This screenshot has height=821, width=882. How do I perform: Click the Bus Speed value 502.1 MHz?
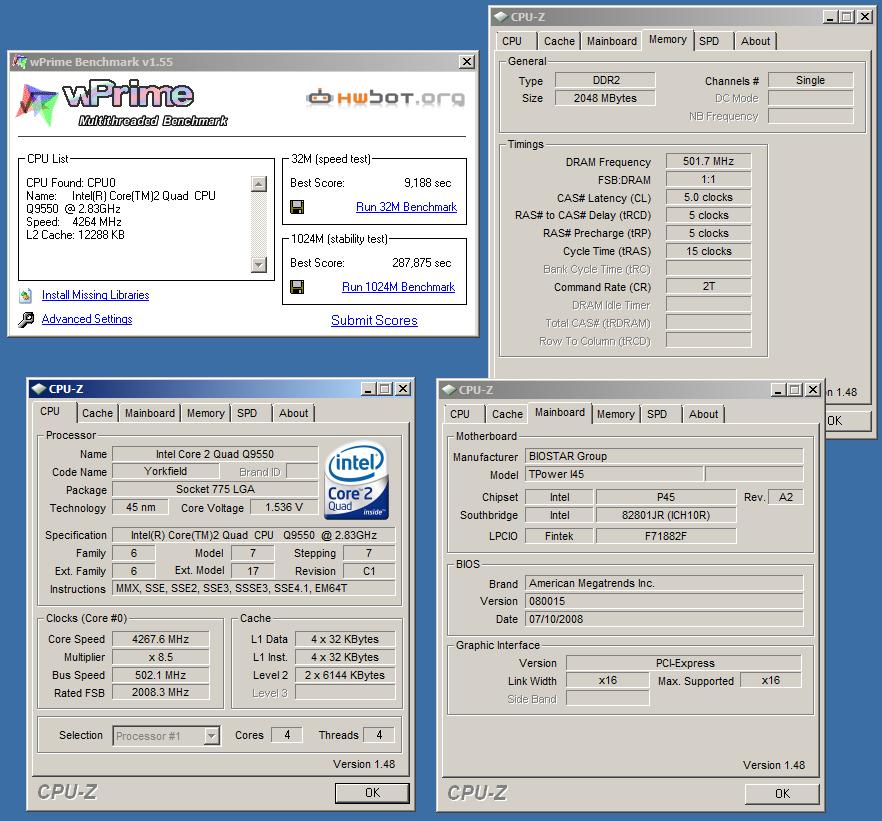[161, 675]
